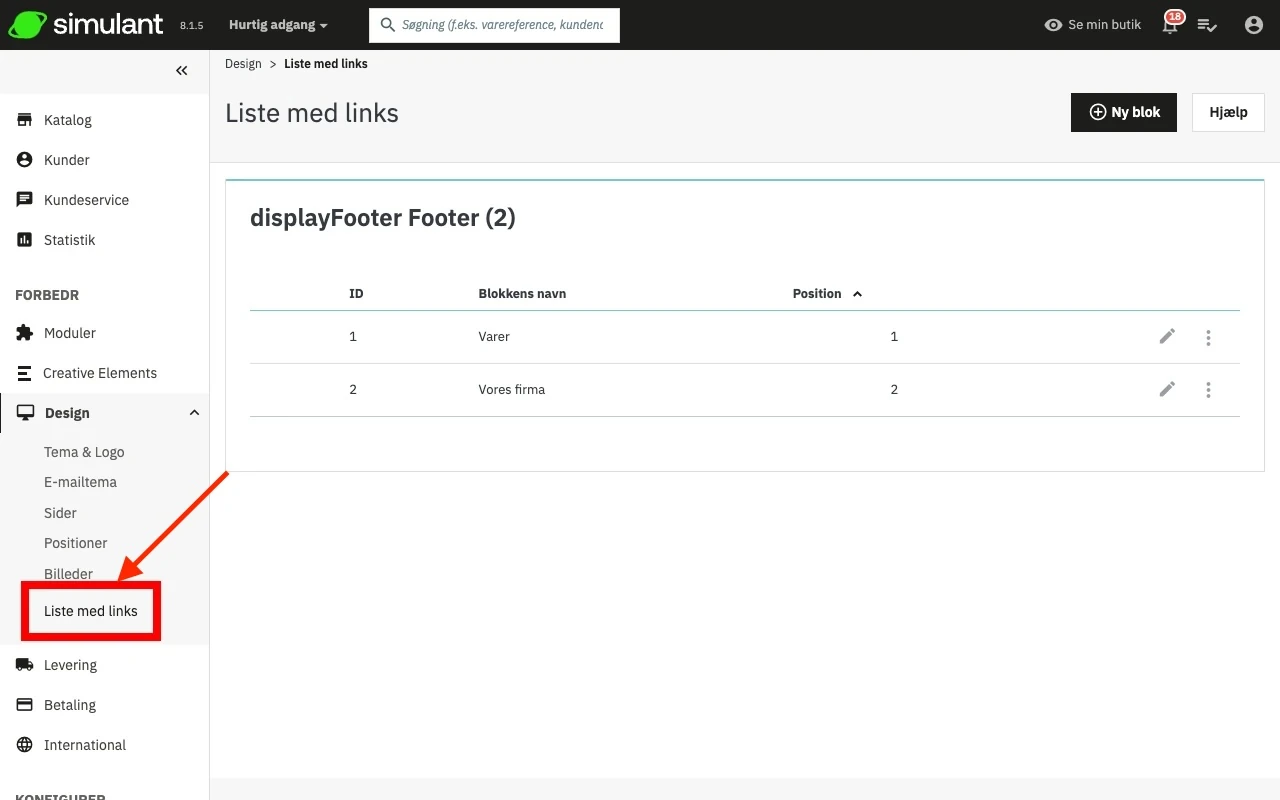Open the kebab menu for Vores firma row
The width and height of the screenshot is (1280, 800).
[1208, 389]
